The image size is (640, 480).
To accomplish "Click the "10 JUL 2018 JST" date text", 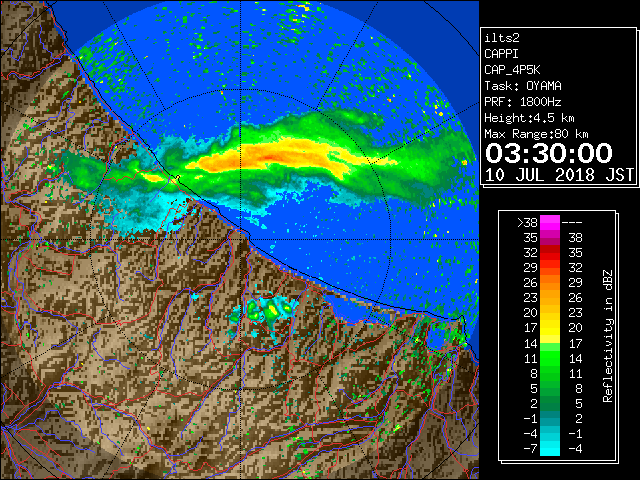I will coord(559,175).
